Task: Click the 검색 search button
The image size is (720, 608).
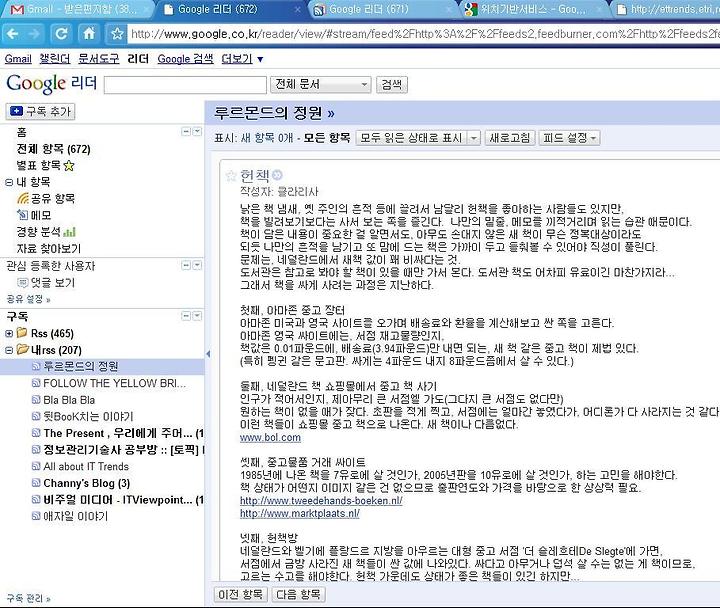Action: [x=391, y=84]
